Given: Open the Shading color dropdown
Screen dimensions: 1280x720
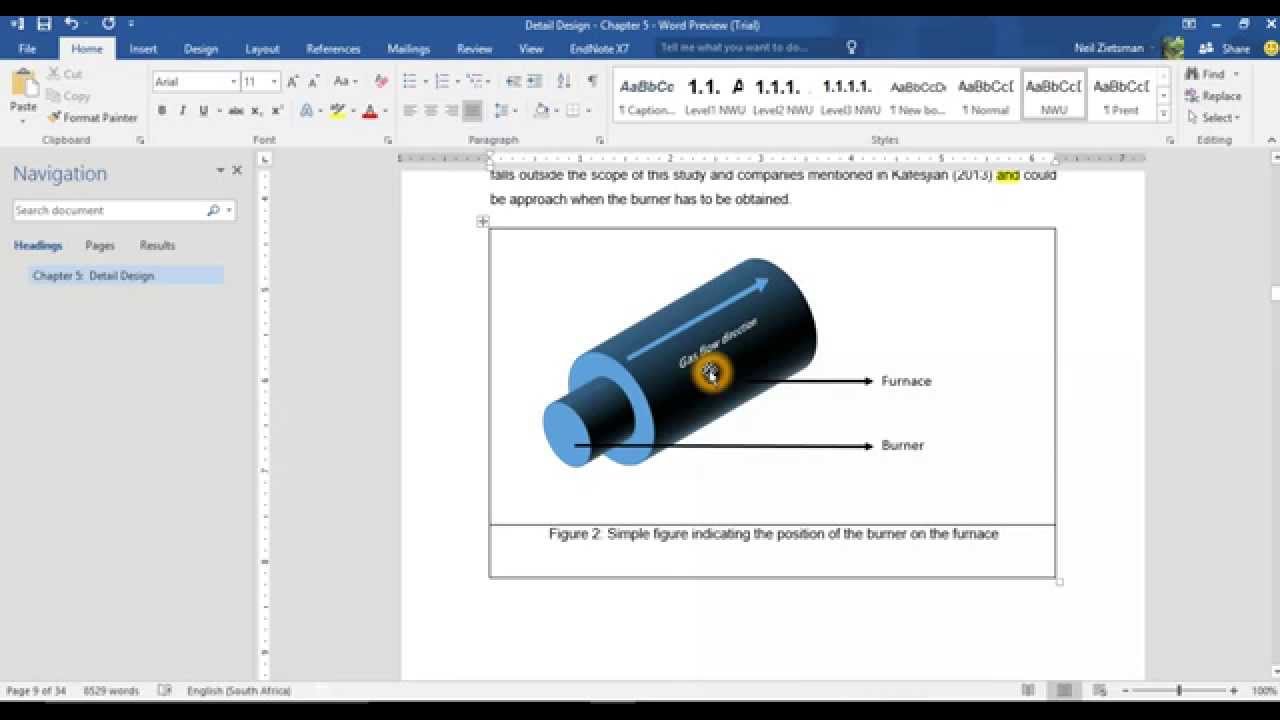Looking at the screenshot, I should 558,111.
